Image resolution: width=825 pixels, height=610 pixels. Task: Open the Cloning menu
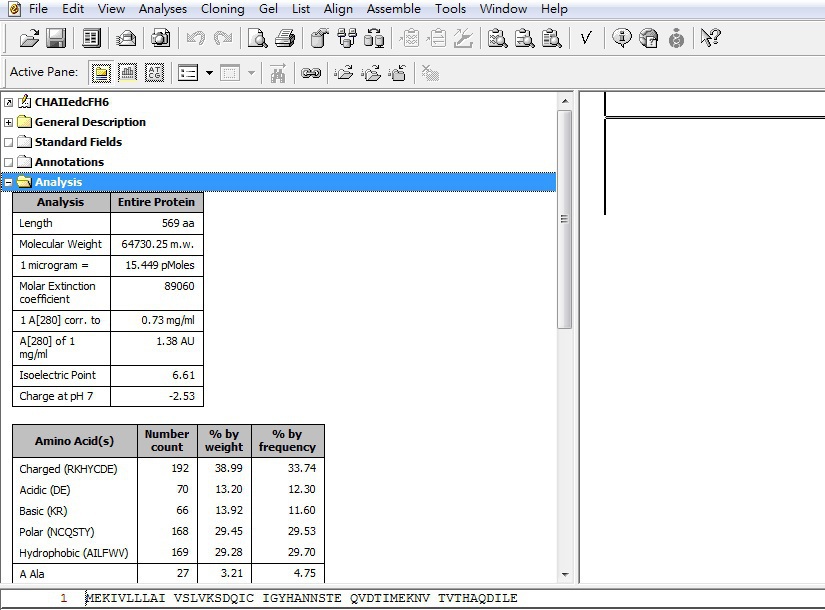222,9
